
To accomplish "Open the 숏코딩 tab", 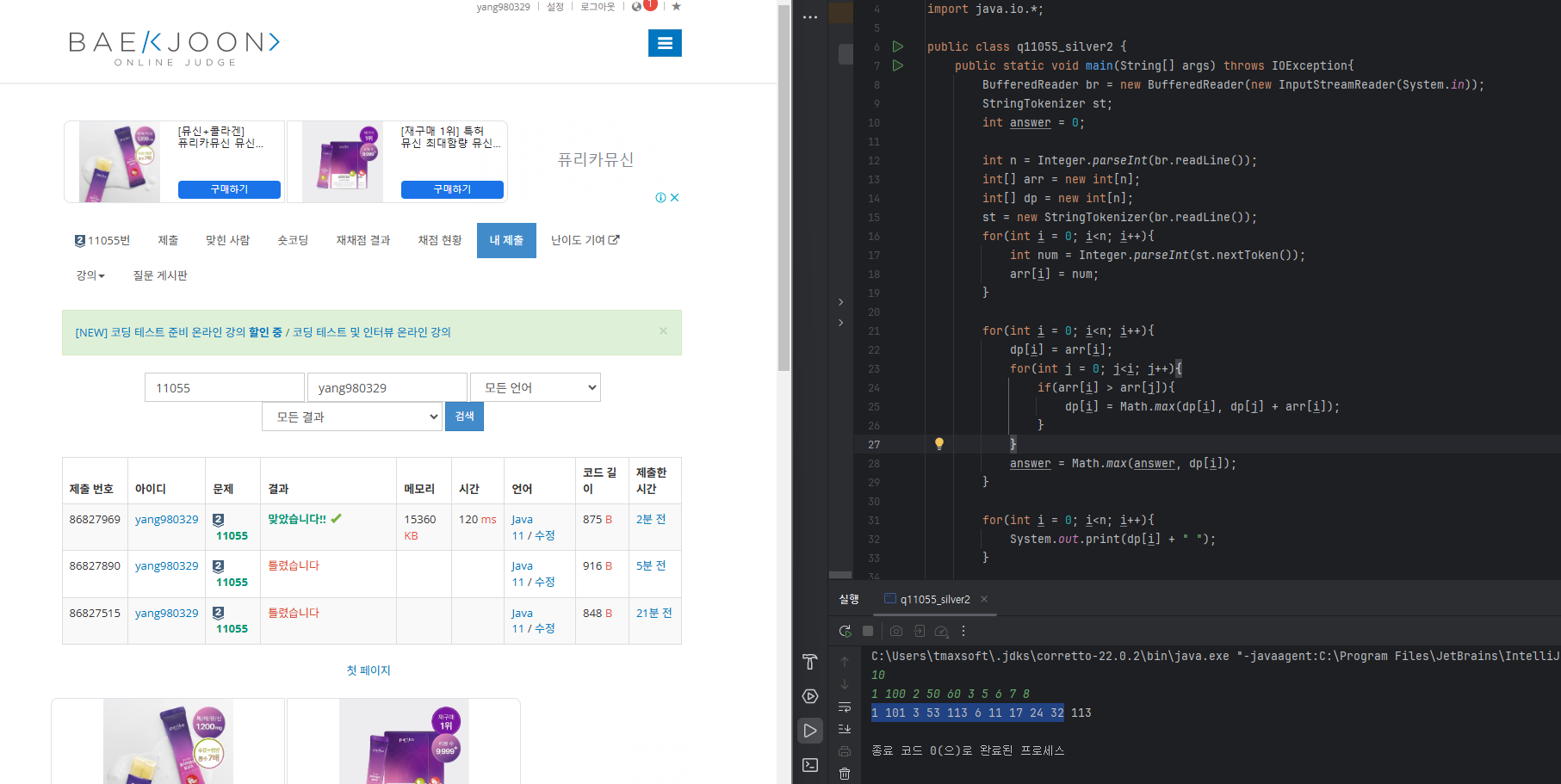I will [x=293, y=240].
